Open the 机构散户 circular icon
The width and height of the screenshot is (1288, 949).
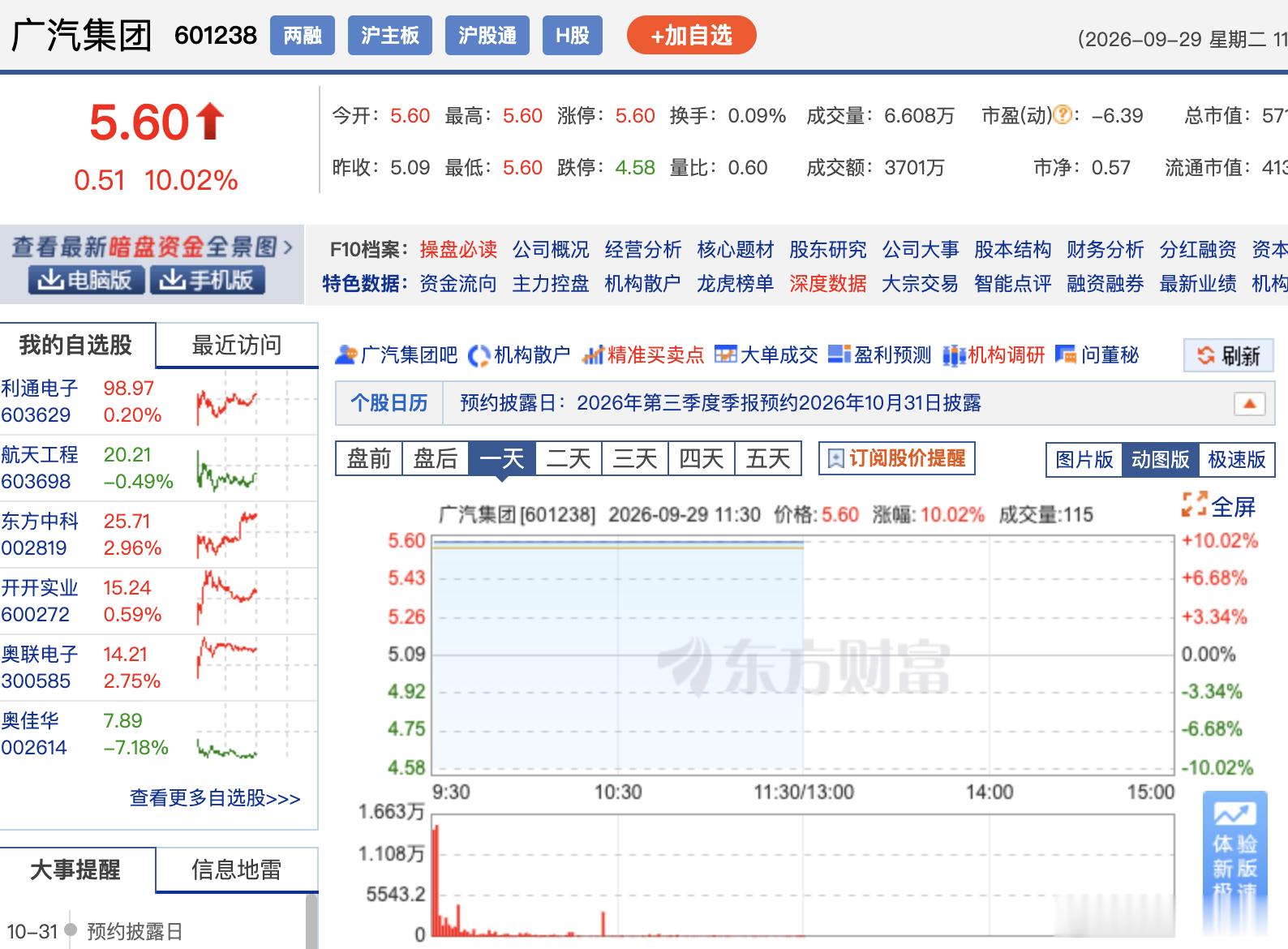tap(479, 355)
